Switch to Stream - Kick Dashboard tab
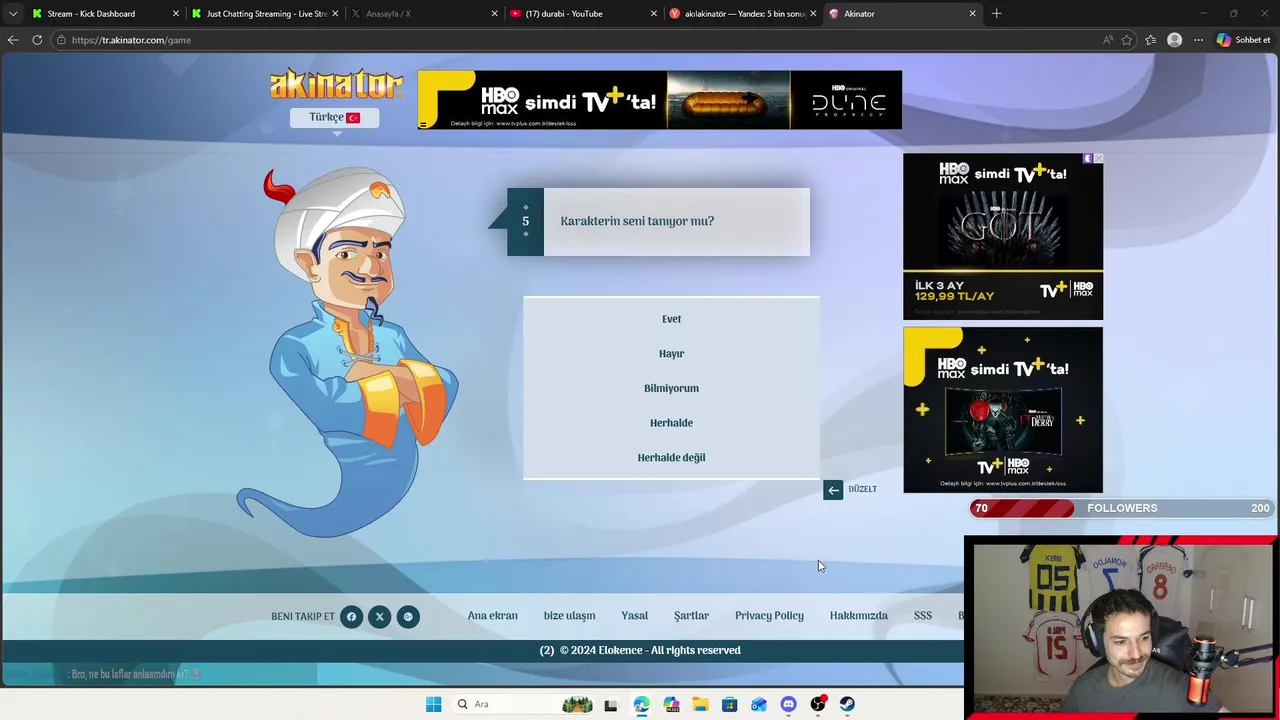 click(x=105, y=14)
